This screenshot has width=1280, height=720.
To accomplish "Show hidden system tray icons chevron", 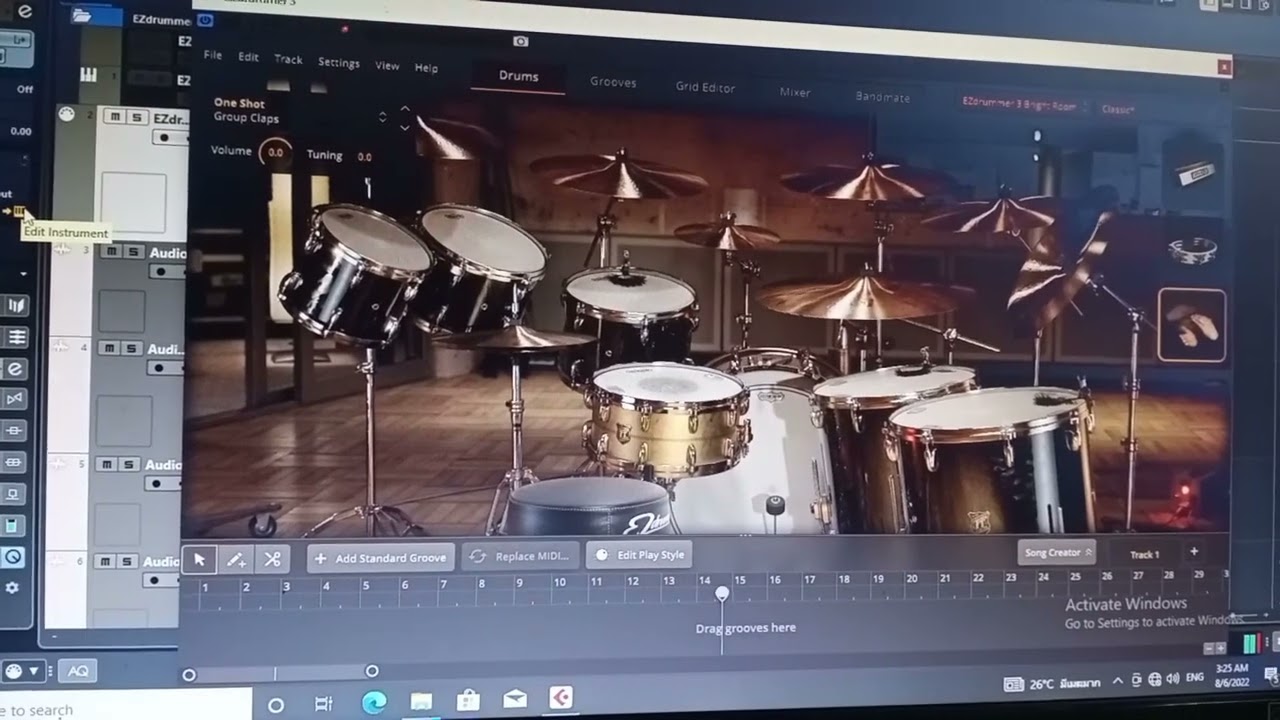I will [1117, 680].
